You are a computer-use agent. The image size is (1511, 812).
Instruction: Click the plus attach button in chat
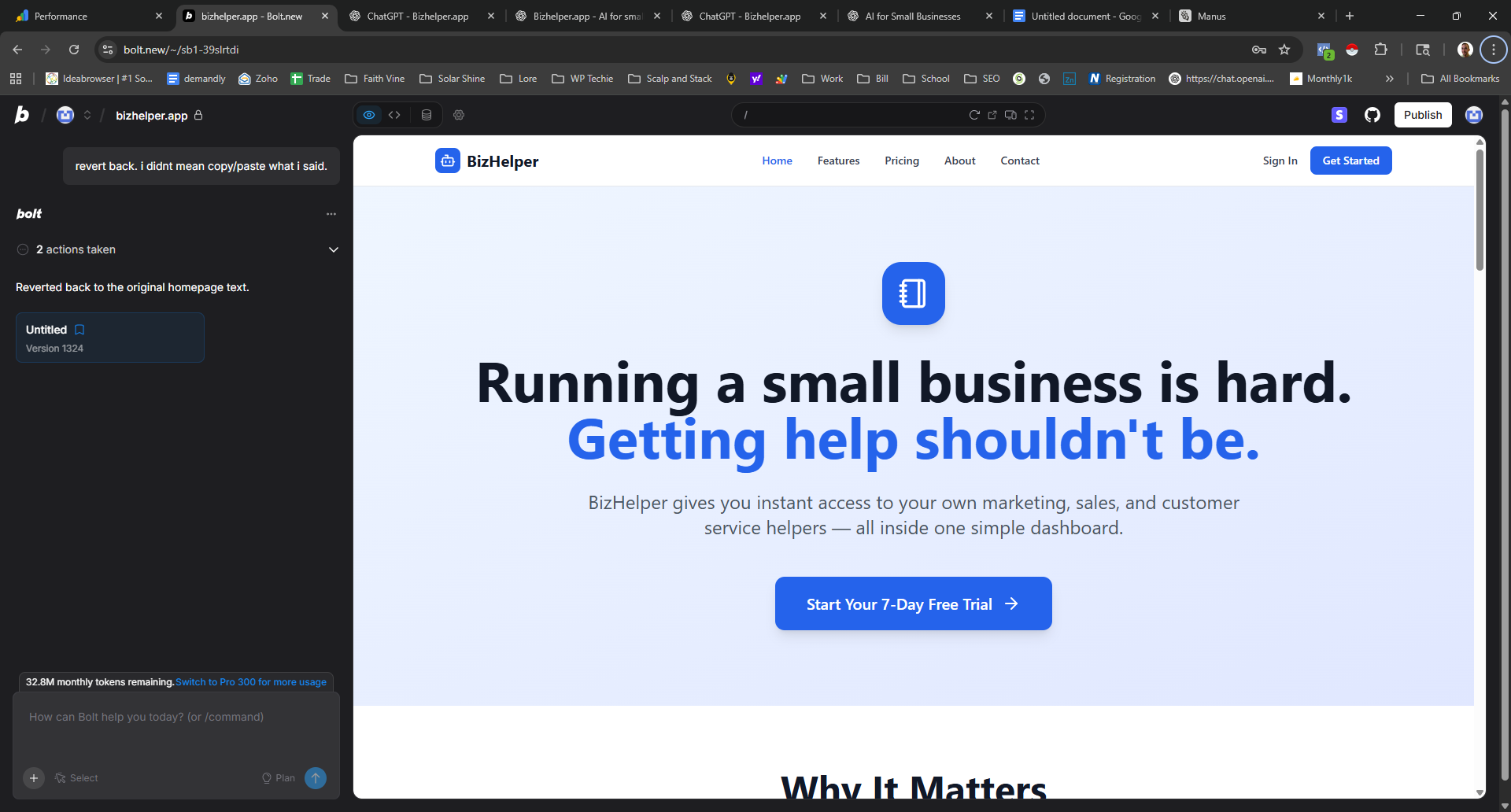34,778
